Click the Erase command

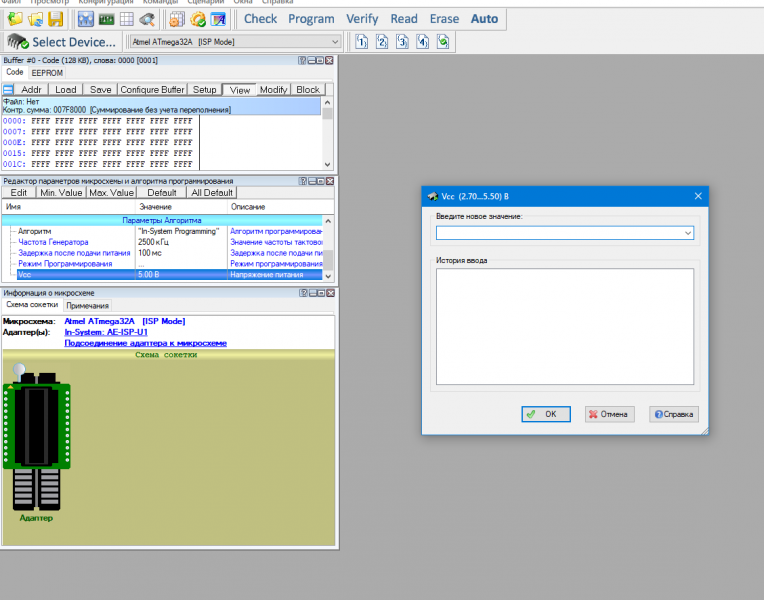coord(444,19)
